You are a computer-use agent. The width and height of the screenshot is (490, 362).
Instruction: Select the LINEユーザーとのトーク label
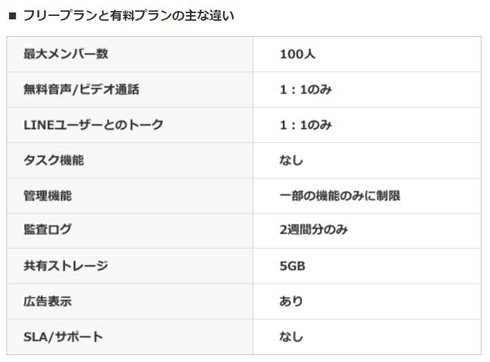tap(93, 125)
